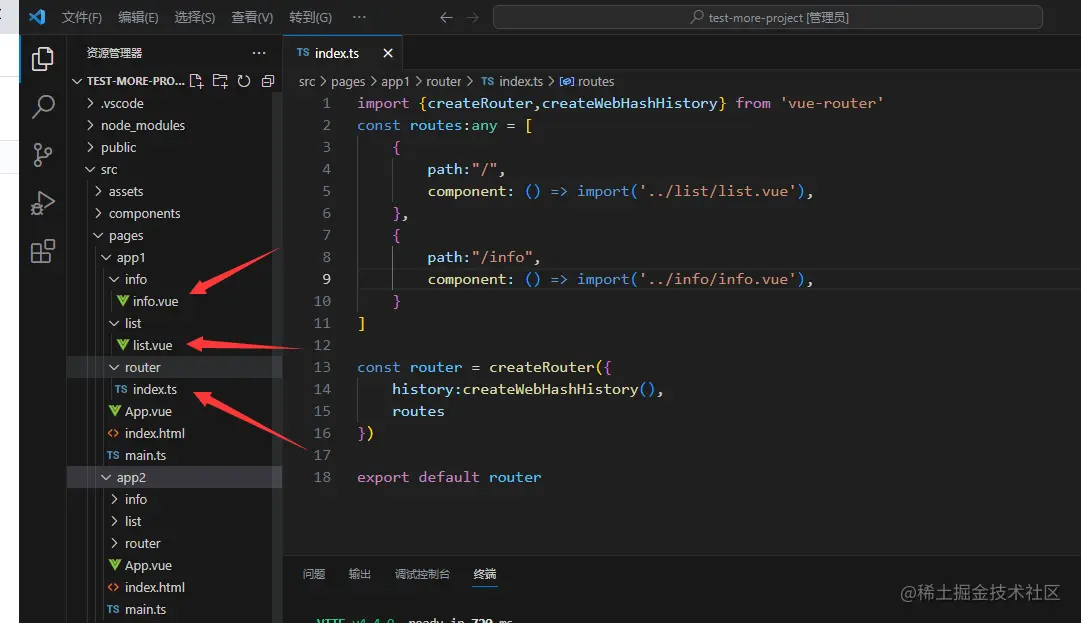The width and height of the screenshot is (1081, 623).
Task: Click 'export default router' code line
Action: click(x=449, y=477)
